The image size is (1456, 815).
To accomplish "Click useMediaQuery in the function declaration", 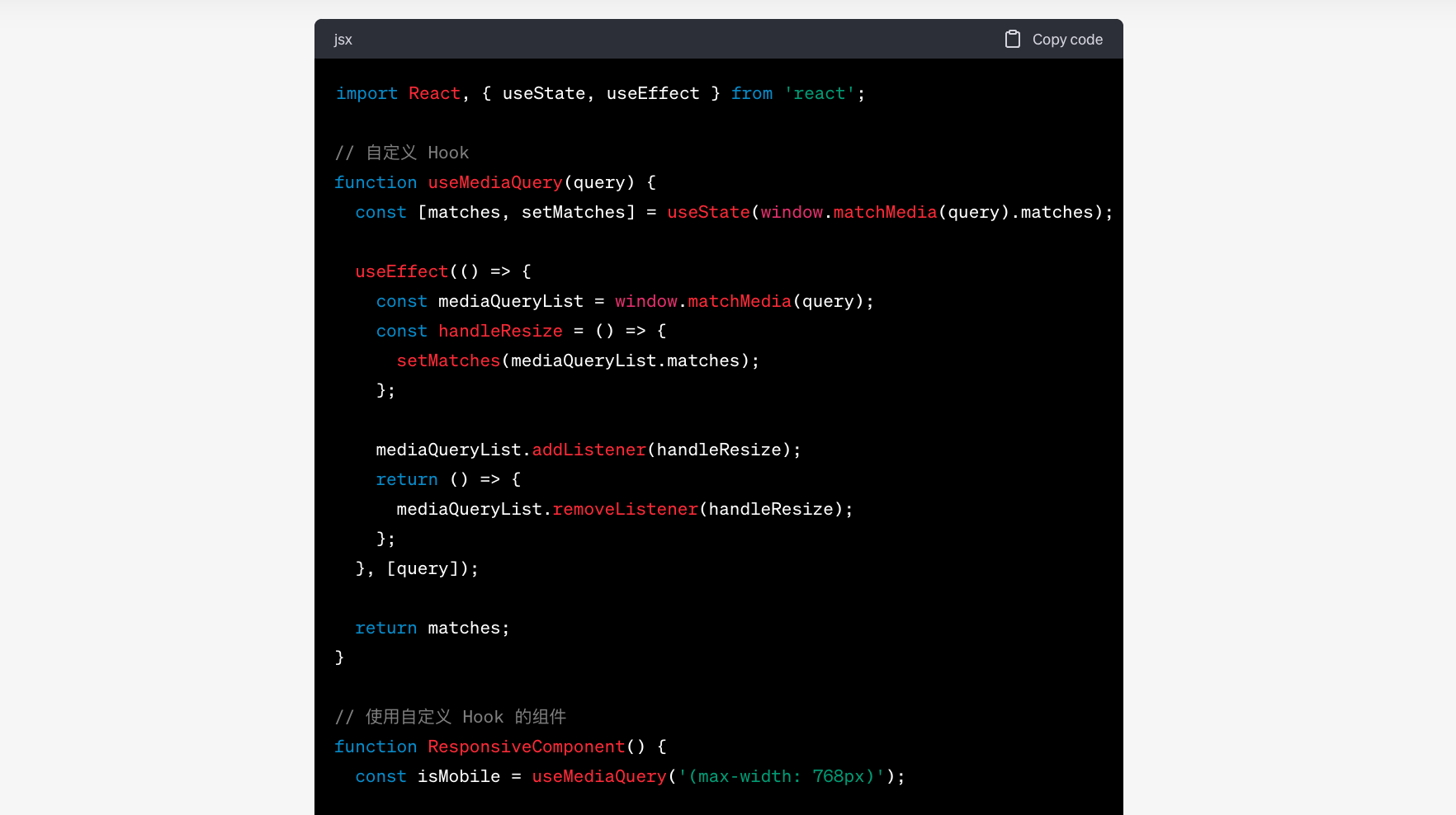I will pos(494,182).
